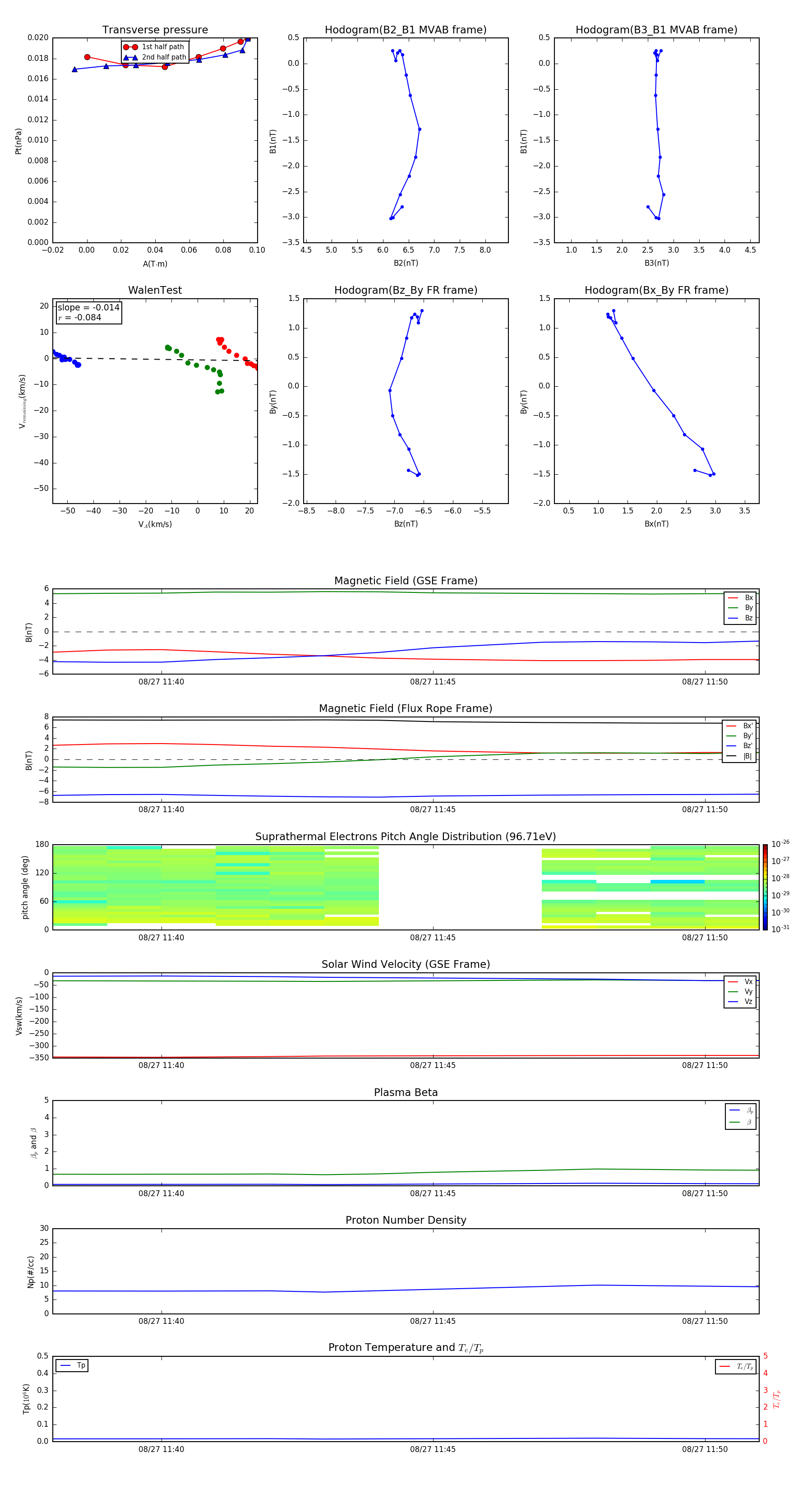Click the 'Vz' legend entry
The image size is (812, 1489).
[740, 1001]
